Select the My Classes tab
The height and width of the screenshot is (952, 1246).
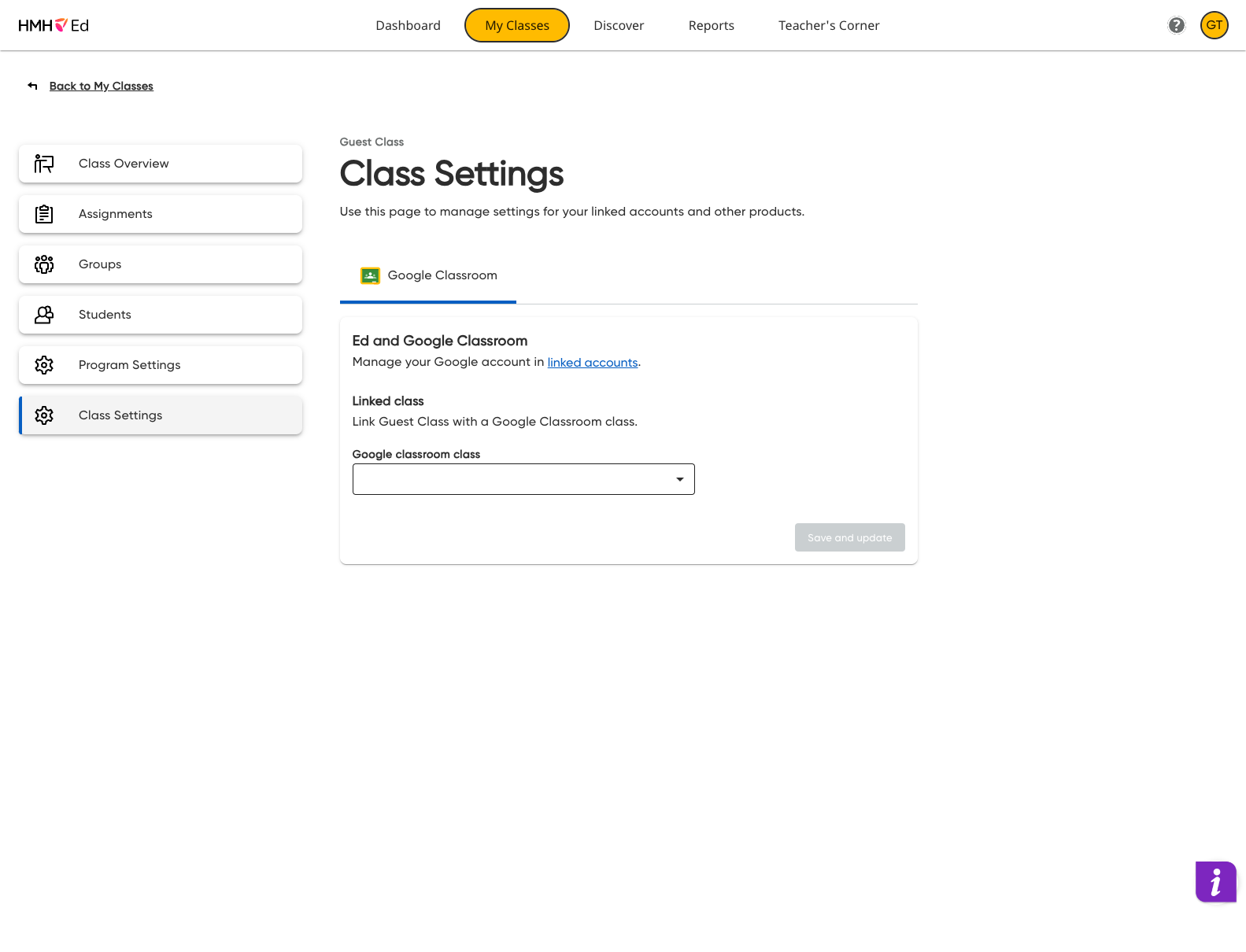[517, 25]
